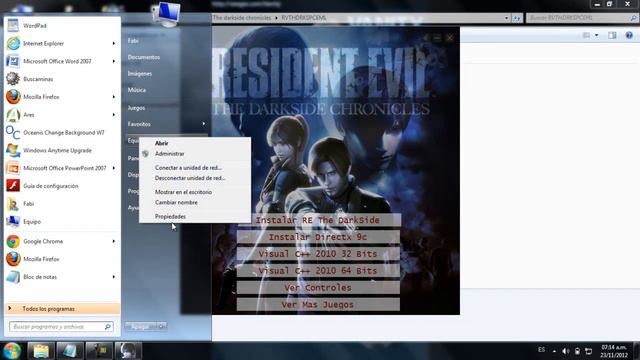This screenshot has width=640, height=360.
Task: Click the Buscar programas y archivos field
Action: [x=61, y=327]
